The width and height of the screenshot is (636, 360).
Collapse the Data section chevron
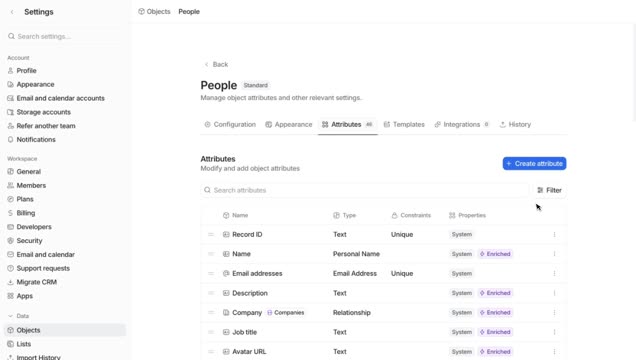(11, 316)
